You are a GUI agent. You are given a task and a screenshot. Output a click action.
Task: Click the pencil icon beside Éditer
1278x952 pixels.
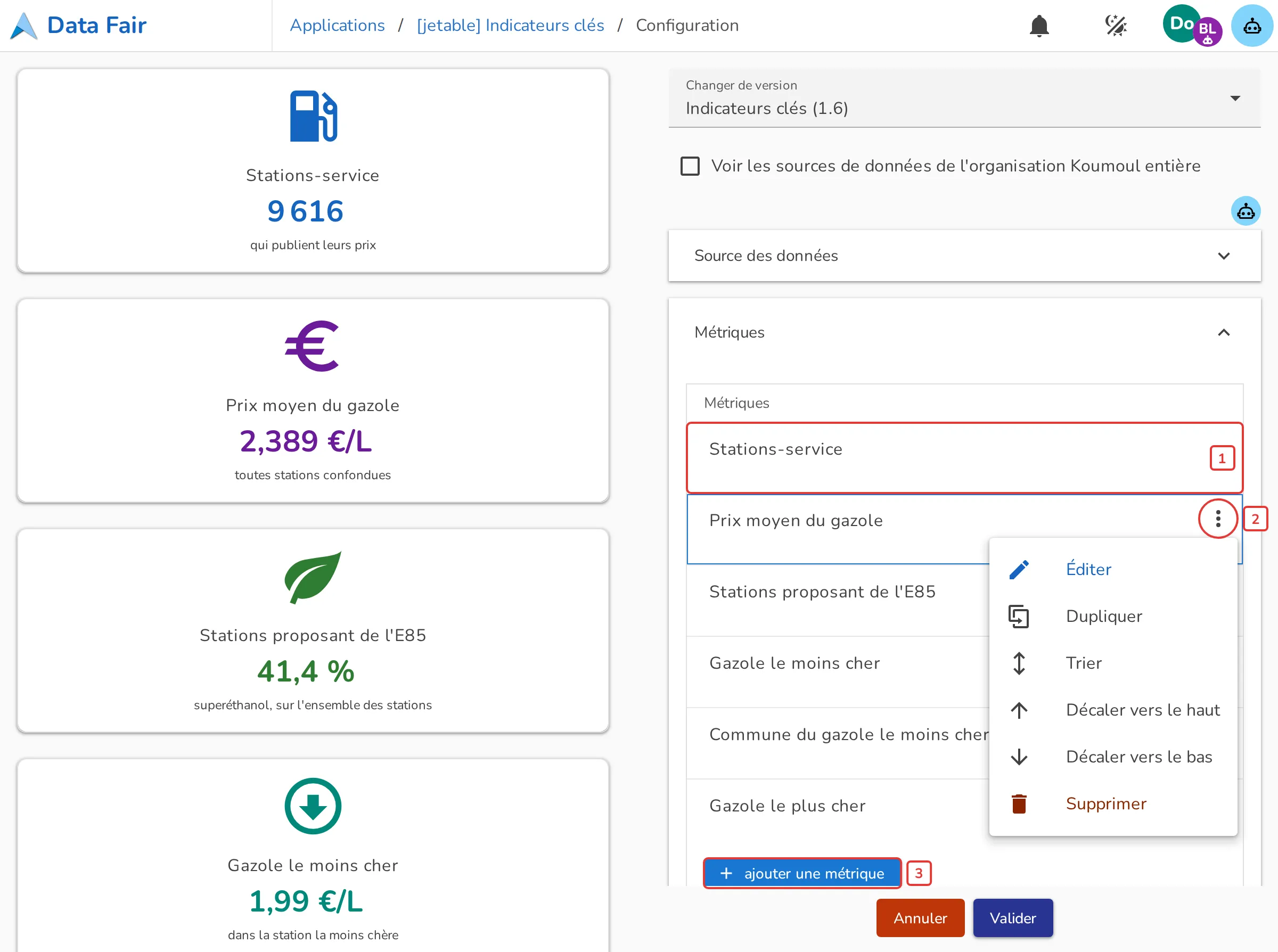[x=1019, y=569]
